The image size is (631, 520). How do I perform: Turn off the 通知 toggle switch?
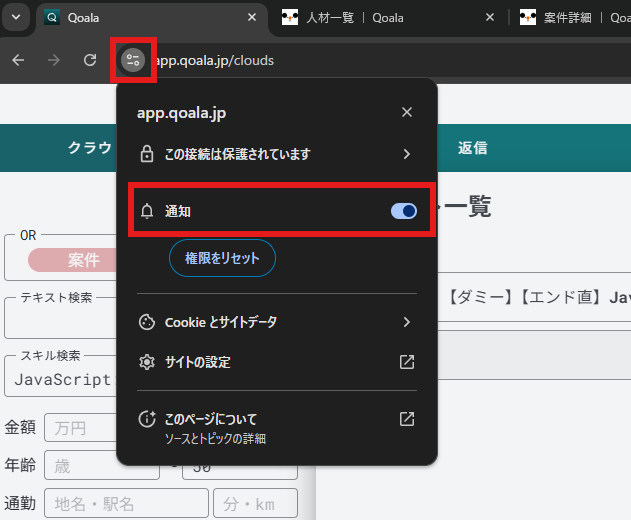[403, 211]
